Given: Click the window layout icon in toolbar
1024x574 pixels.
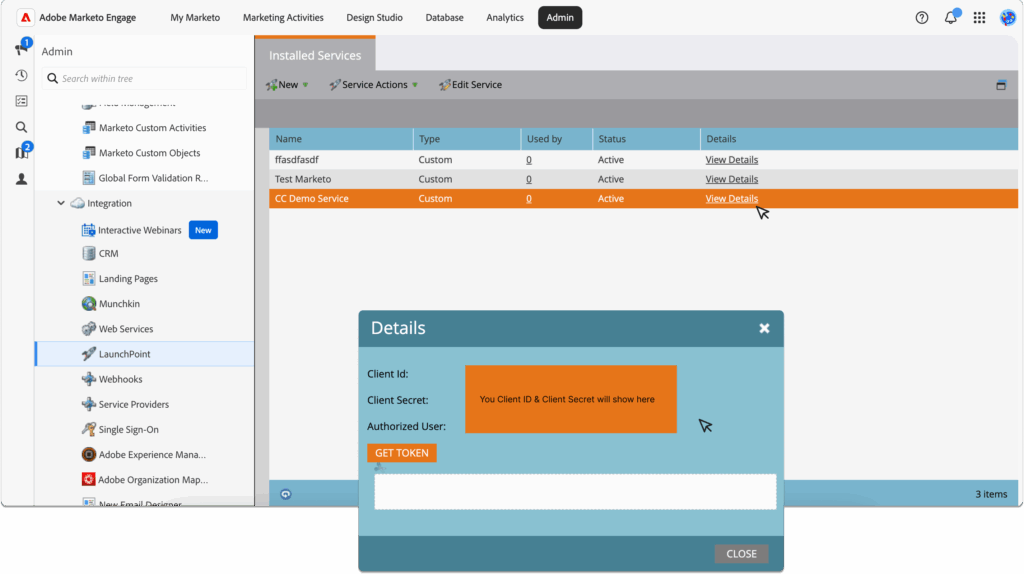Looking at the screenshot, I should coord(1001,85).
